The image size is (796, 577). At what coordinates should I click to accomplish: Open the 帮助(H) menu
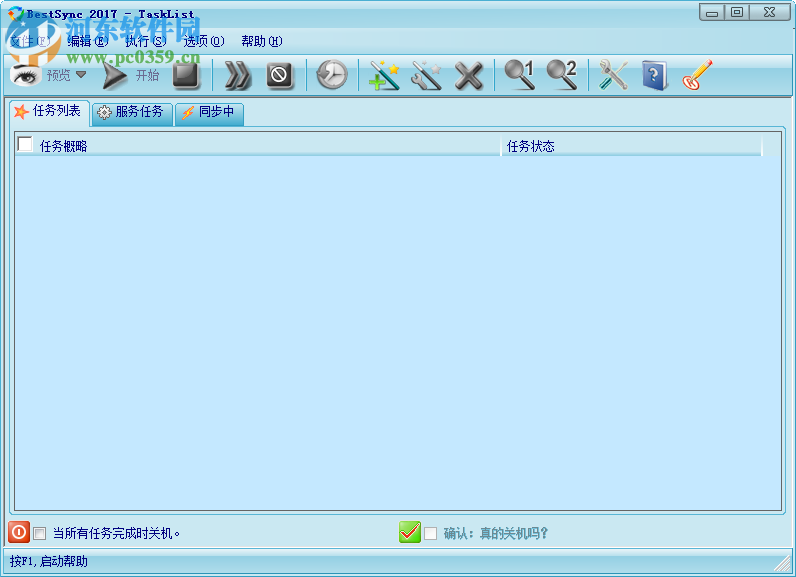(262, 41)
